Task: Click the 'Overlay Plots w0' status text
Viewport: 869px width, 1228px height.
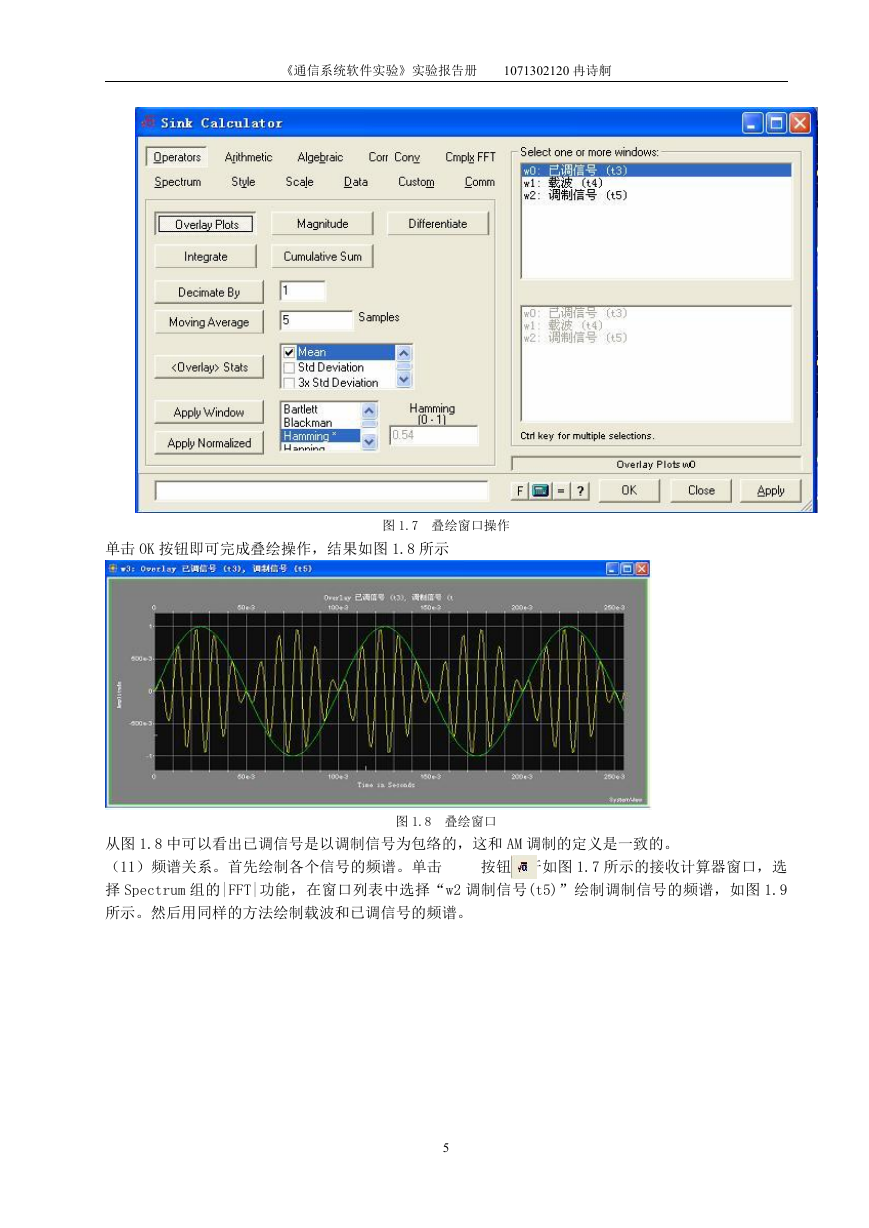Action: (x=656, y=464)
